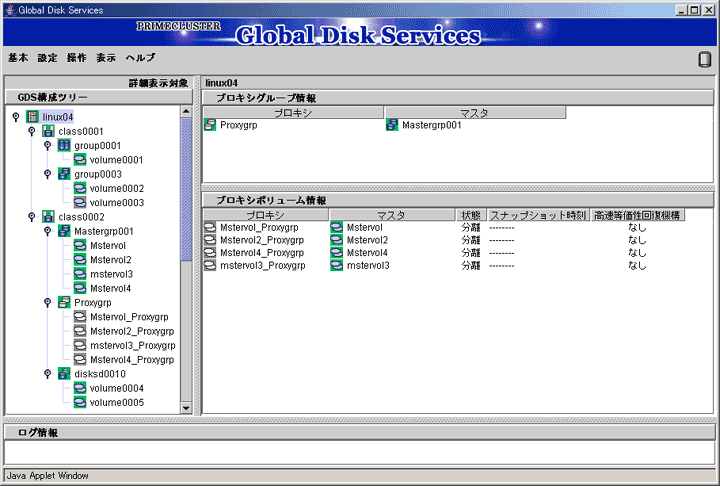This screenshot has width=720, height=486.
Task: Click the linux04 host node icon
Action: pos(32,117)
